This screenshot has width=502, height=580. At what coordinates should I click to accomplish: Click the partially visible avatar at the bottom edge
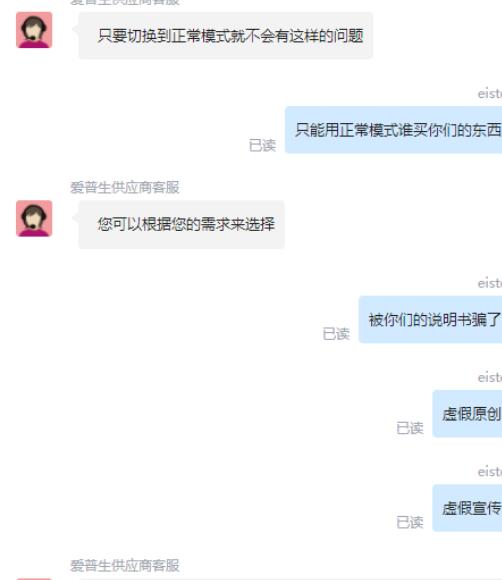[34, 579]
